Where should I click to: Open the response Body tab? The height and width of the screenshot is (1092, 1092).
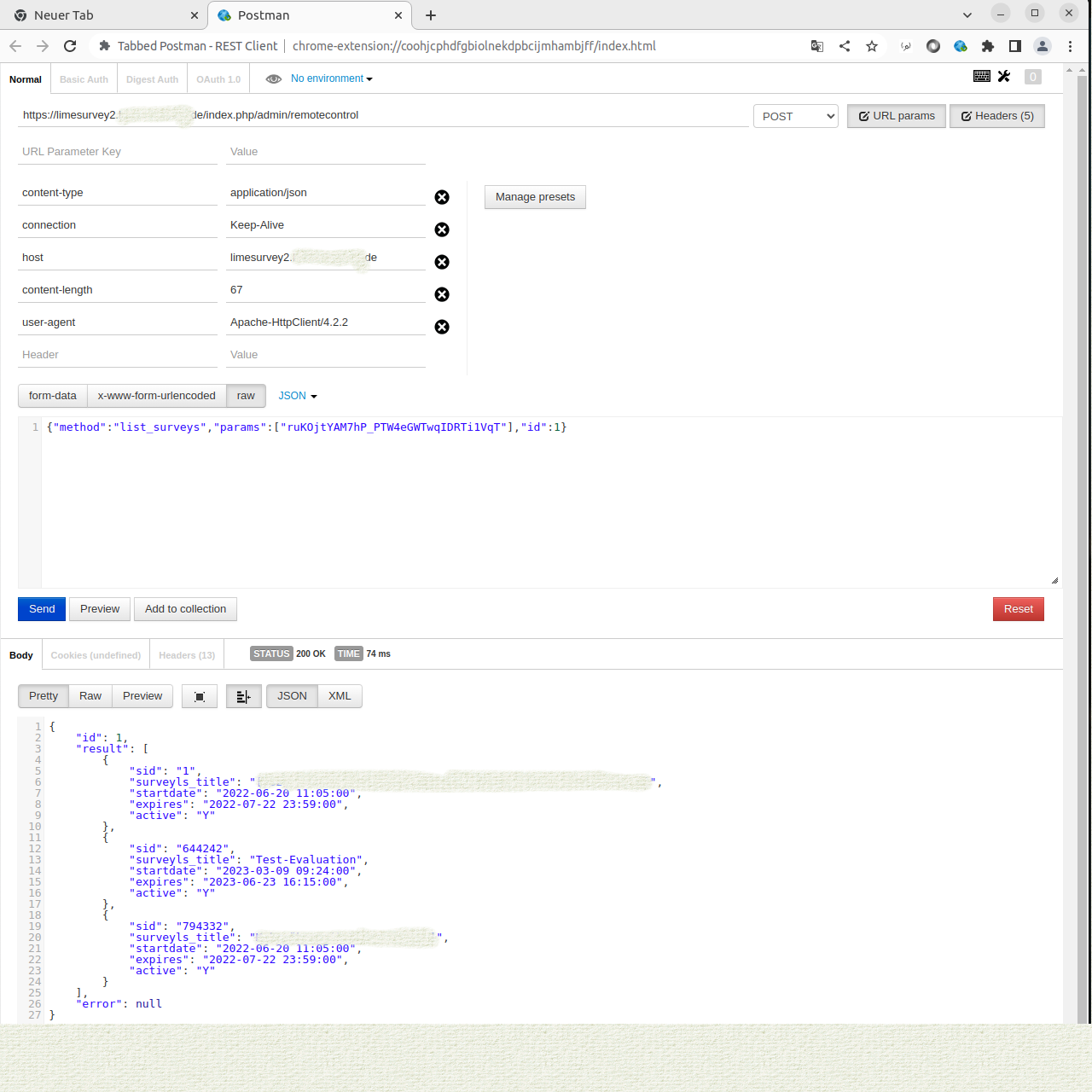tap(21, 655)
